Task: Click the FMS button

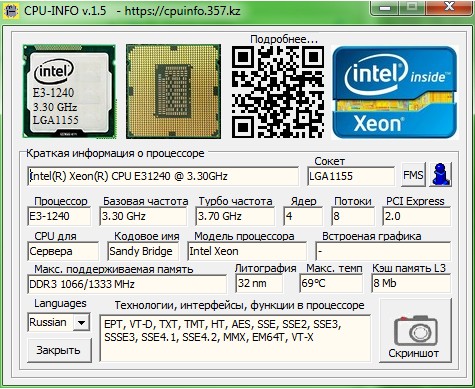Action: point(413,175)
